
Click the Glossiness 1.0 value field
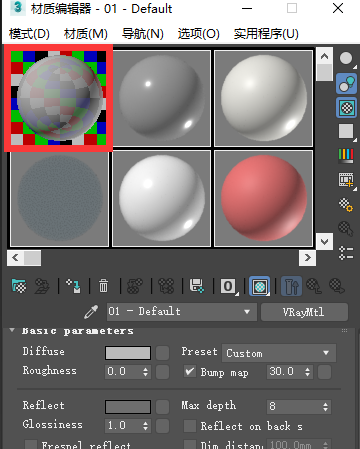(x=123, y=426)
